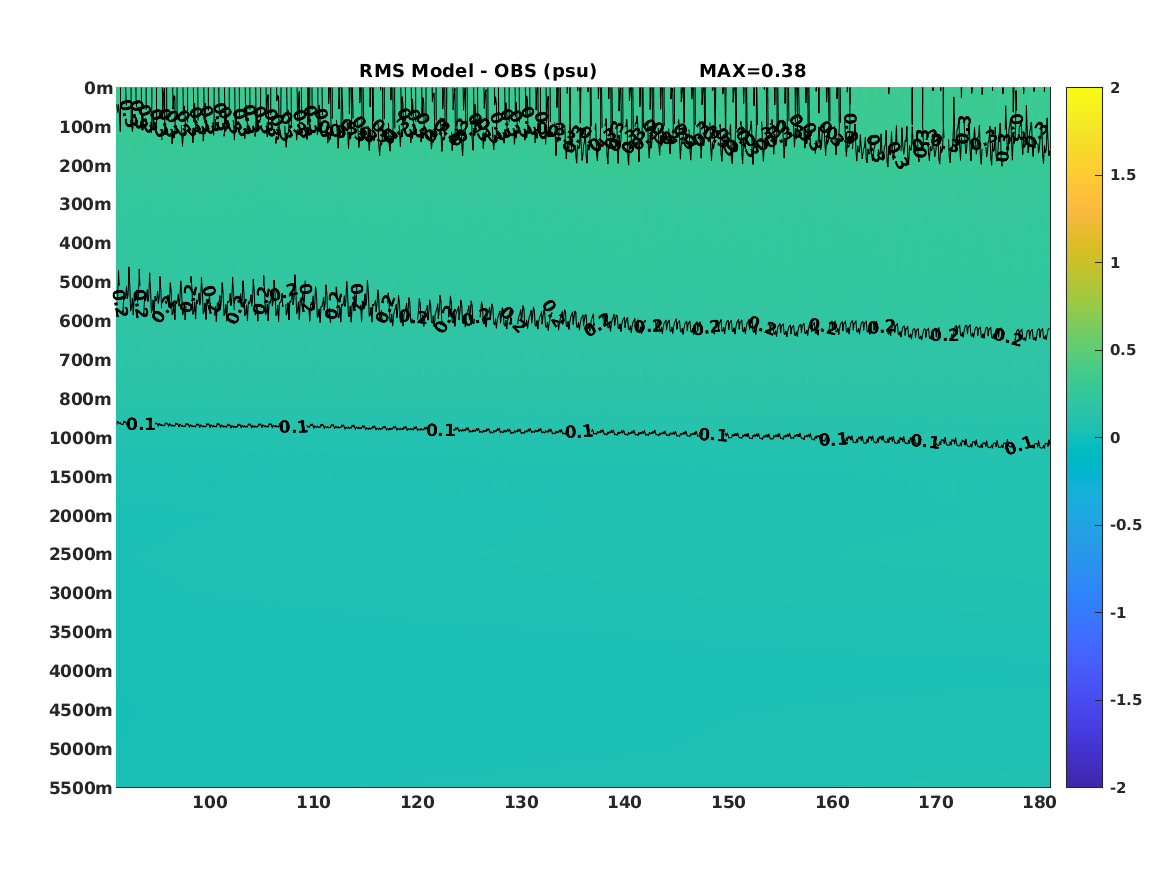Click the vertical colorbar beside the plot

[1084, 438]
